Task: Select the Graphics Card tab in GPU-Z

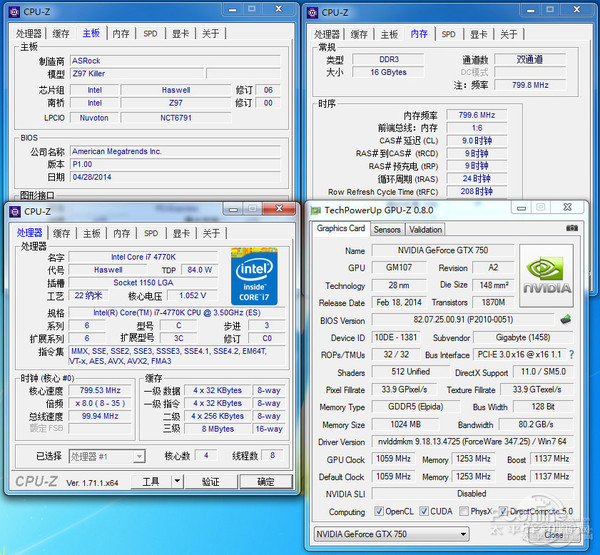Action: [341, 229]
